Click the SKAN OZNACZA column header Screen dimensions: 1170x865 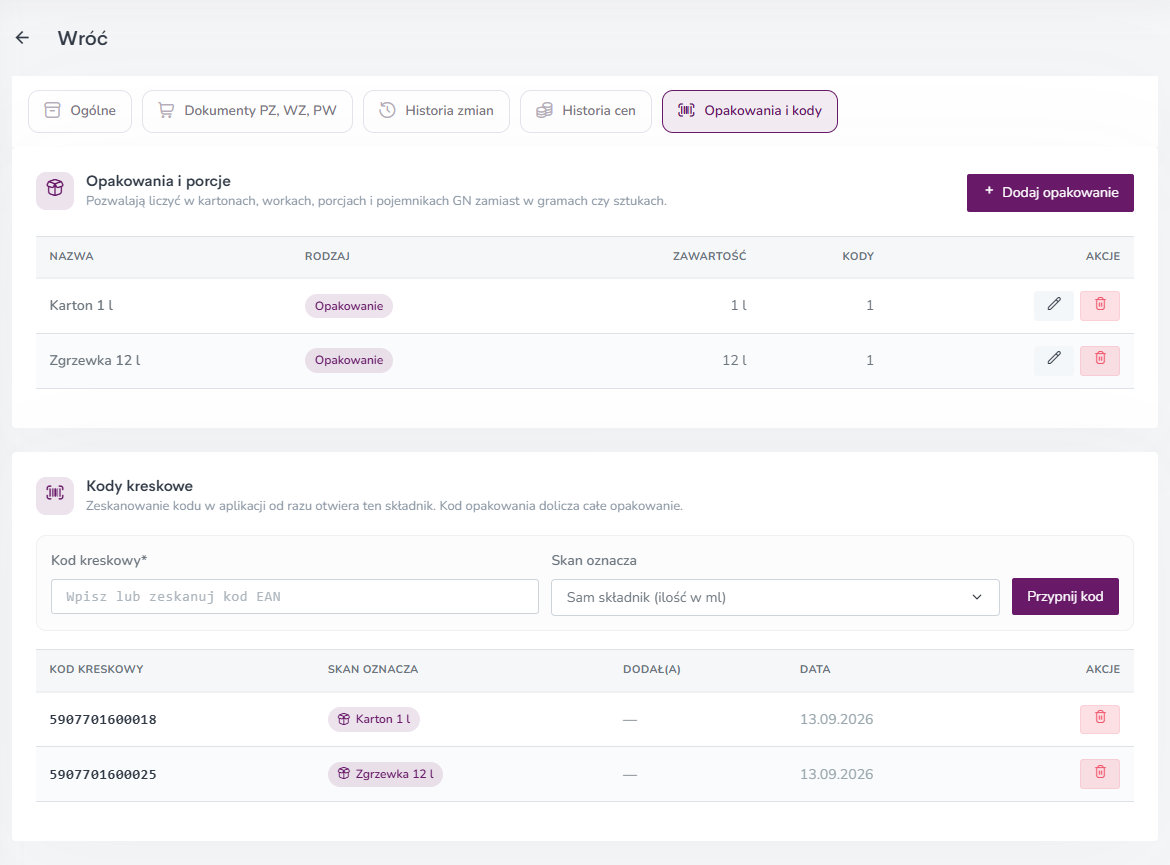(x=373, y=669)
